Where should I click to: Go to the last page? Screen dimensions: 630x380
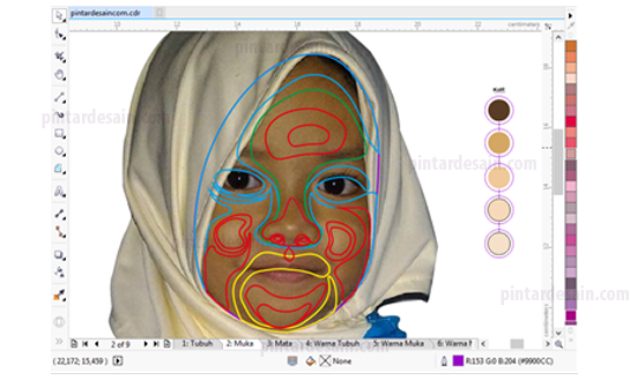tap(156, 344)
